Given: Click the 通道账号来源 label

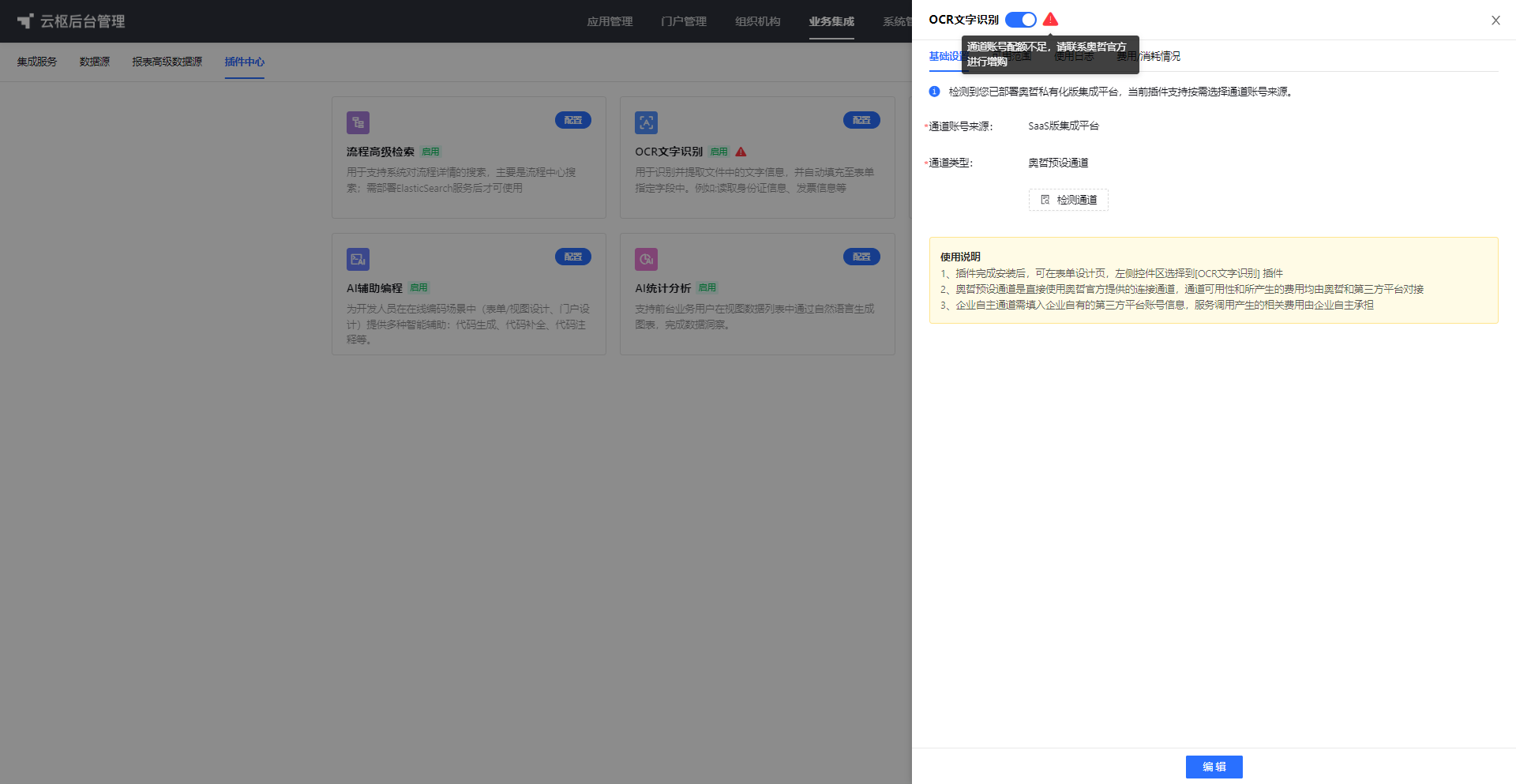Looking at the screenshot, I should 960,126.
